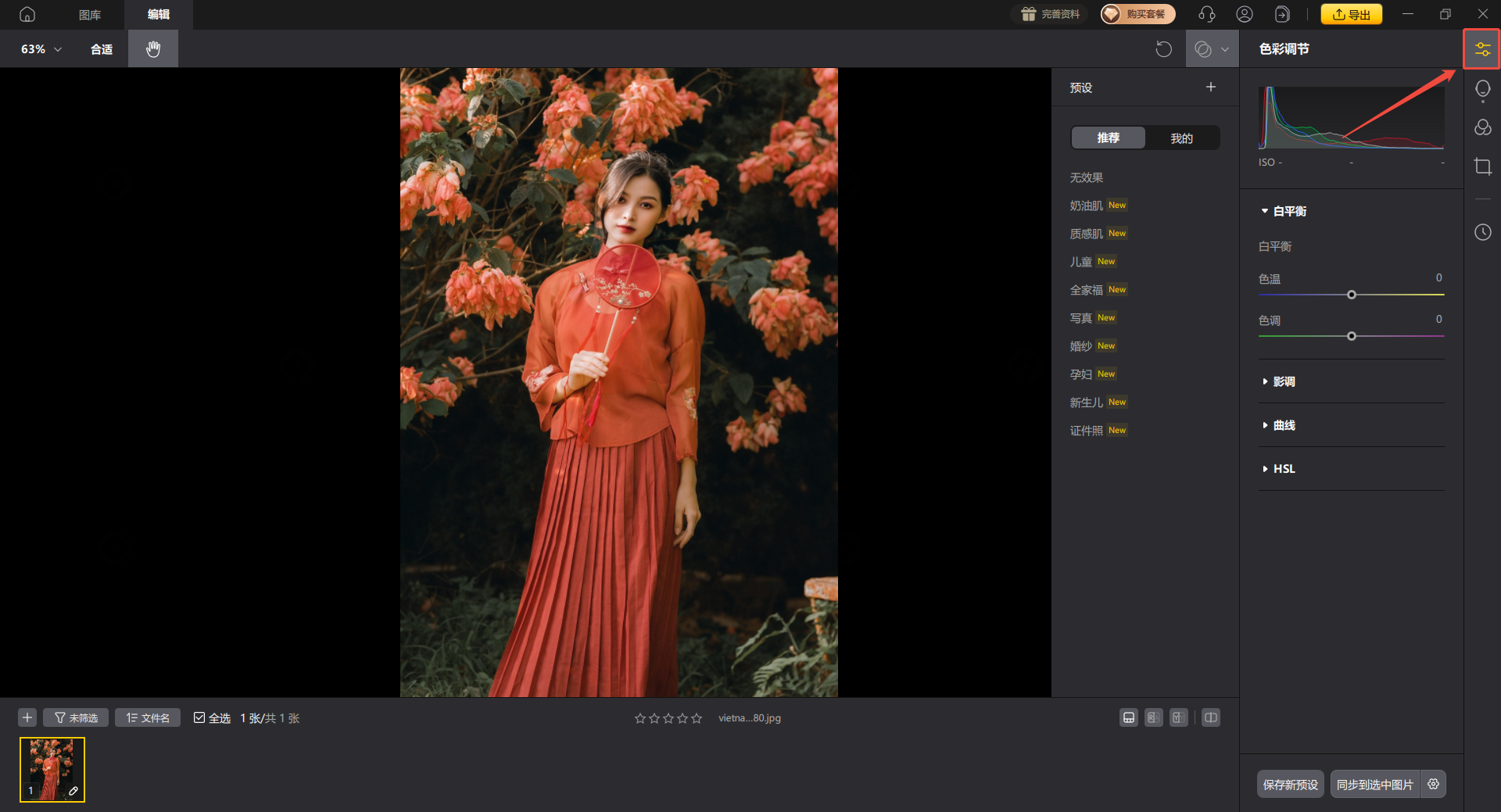Switch to the 图库 library tab
The height and width of the screenshot is (812, 1501).
coord(90,14)
